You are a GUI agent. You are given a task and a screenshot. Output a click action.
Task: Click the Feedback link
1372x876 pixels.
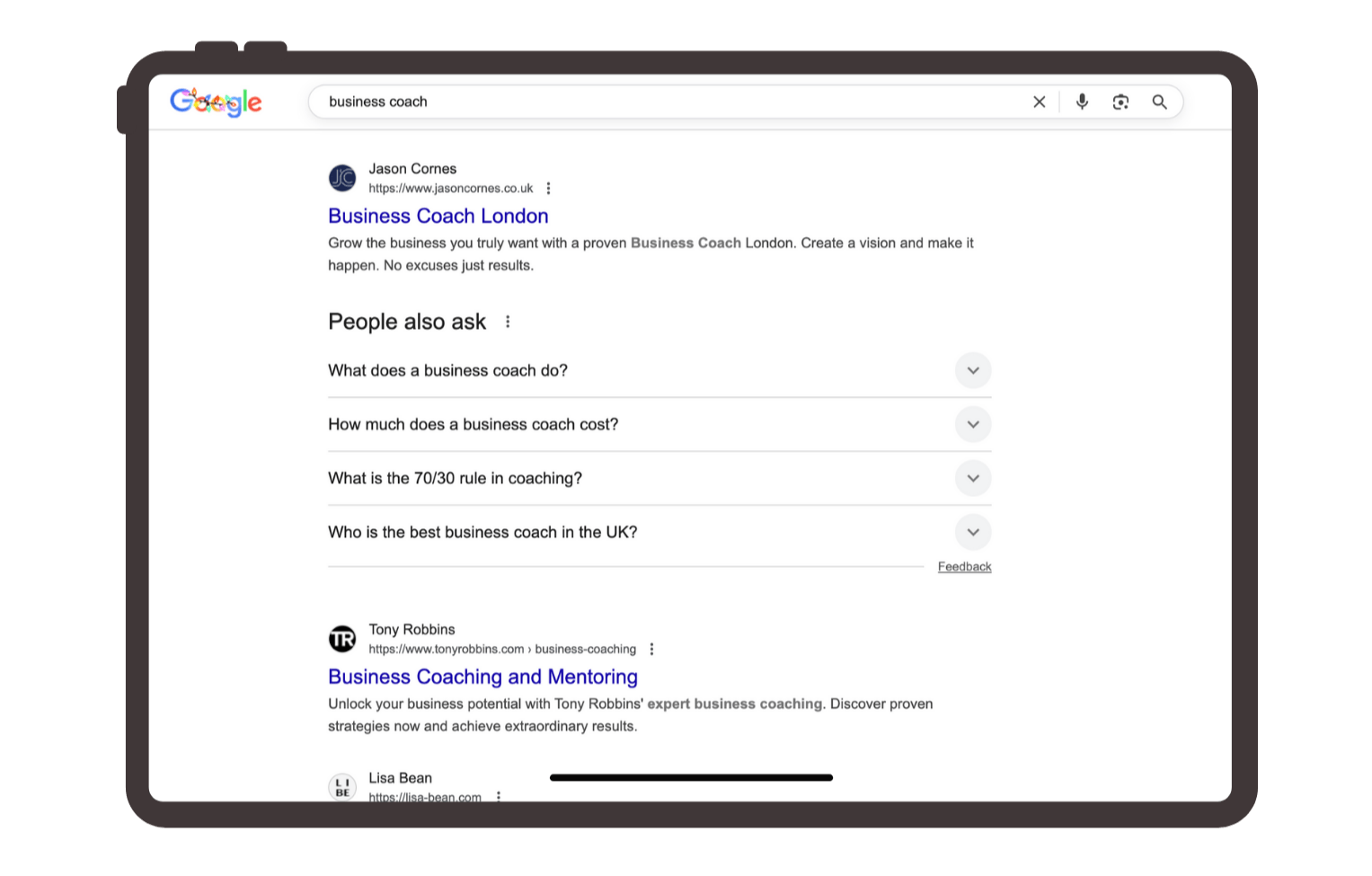[x=964, y=567]
